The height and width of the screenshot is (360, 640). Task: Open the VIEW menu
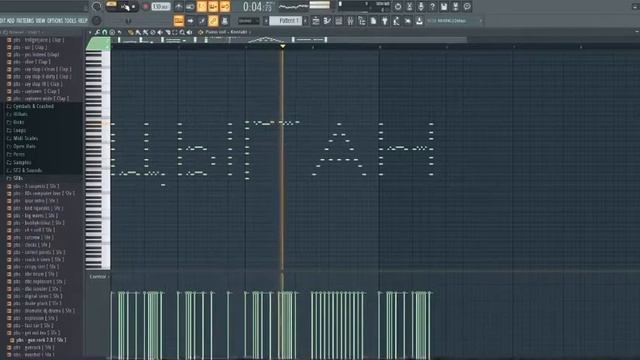tap(40, 20)
